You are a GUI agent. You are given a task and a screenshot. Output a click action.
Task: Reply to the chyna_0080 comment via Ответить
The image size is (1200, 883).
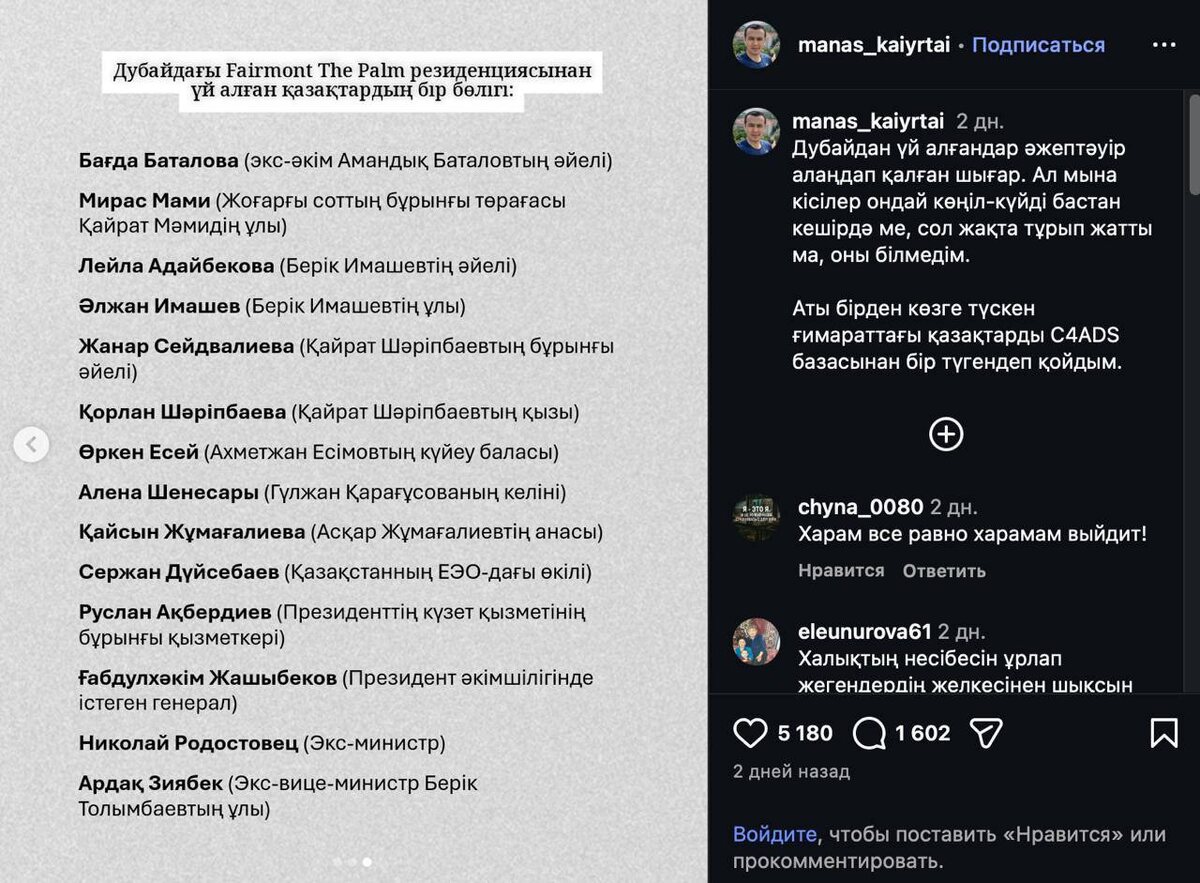(x=944, y=570)
